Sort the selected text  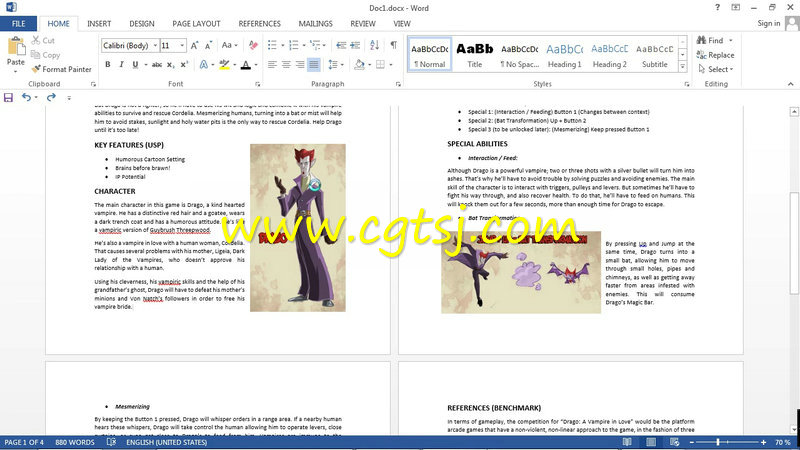(374, 45)
